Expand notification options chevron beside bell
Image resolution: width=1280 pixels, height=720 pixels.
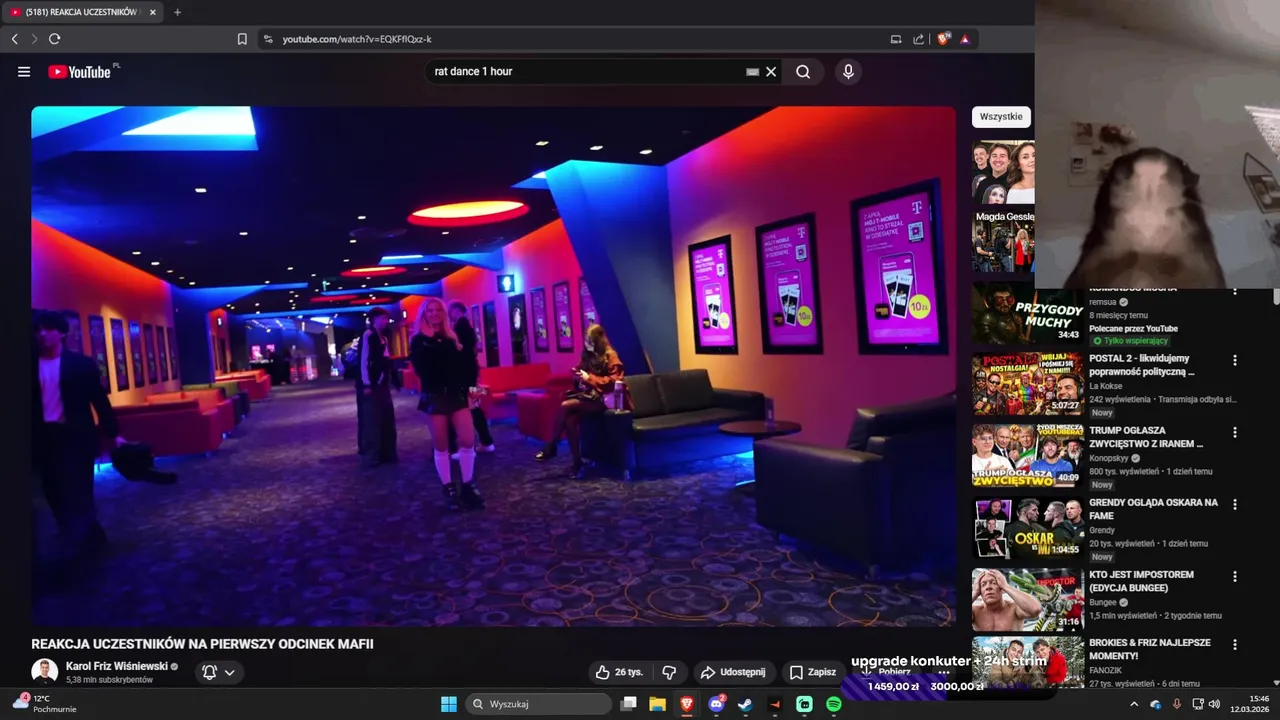tap(230, 672)
